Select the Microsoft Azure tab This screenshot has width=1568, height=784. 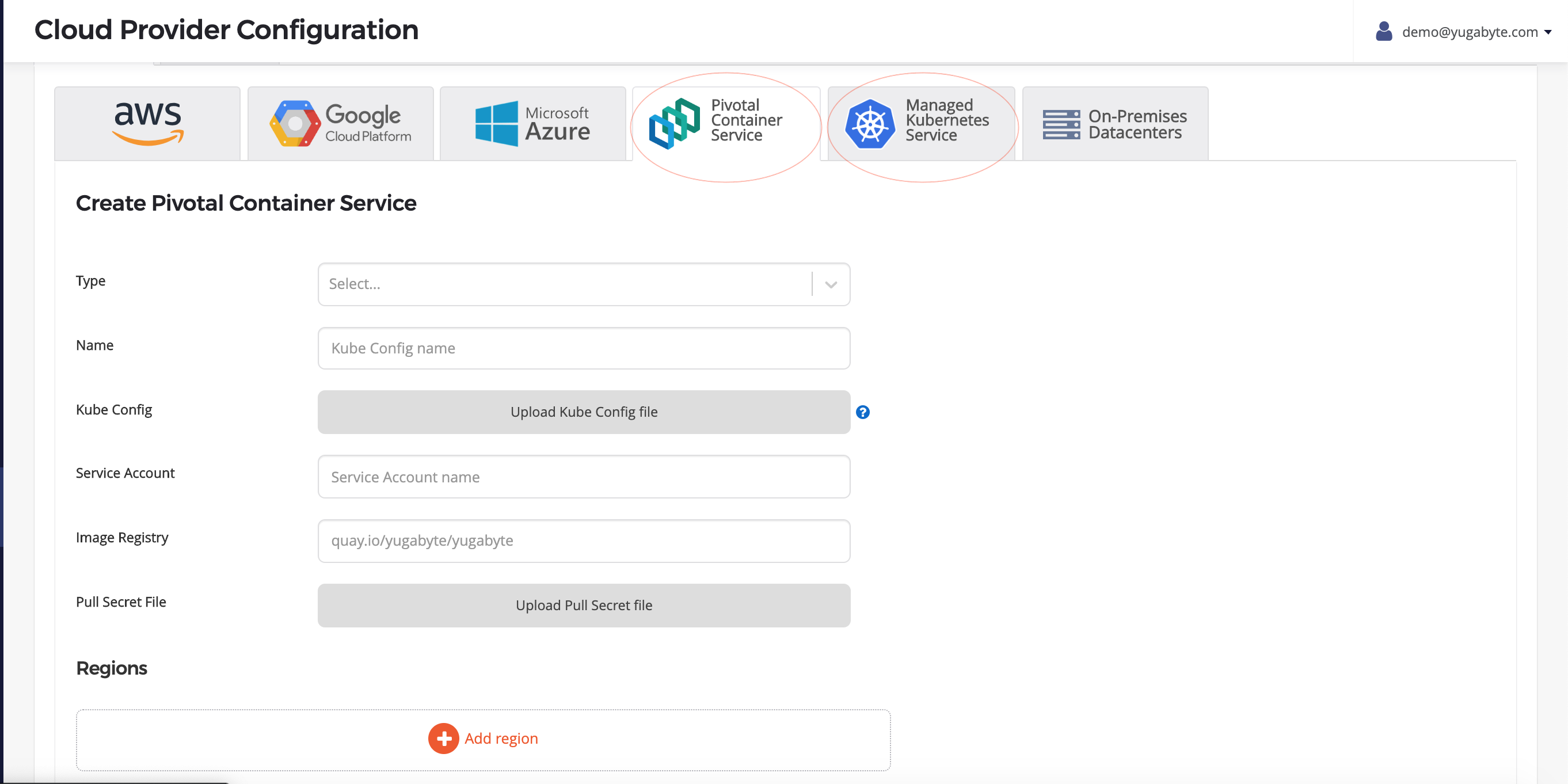[532, 124]
